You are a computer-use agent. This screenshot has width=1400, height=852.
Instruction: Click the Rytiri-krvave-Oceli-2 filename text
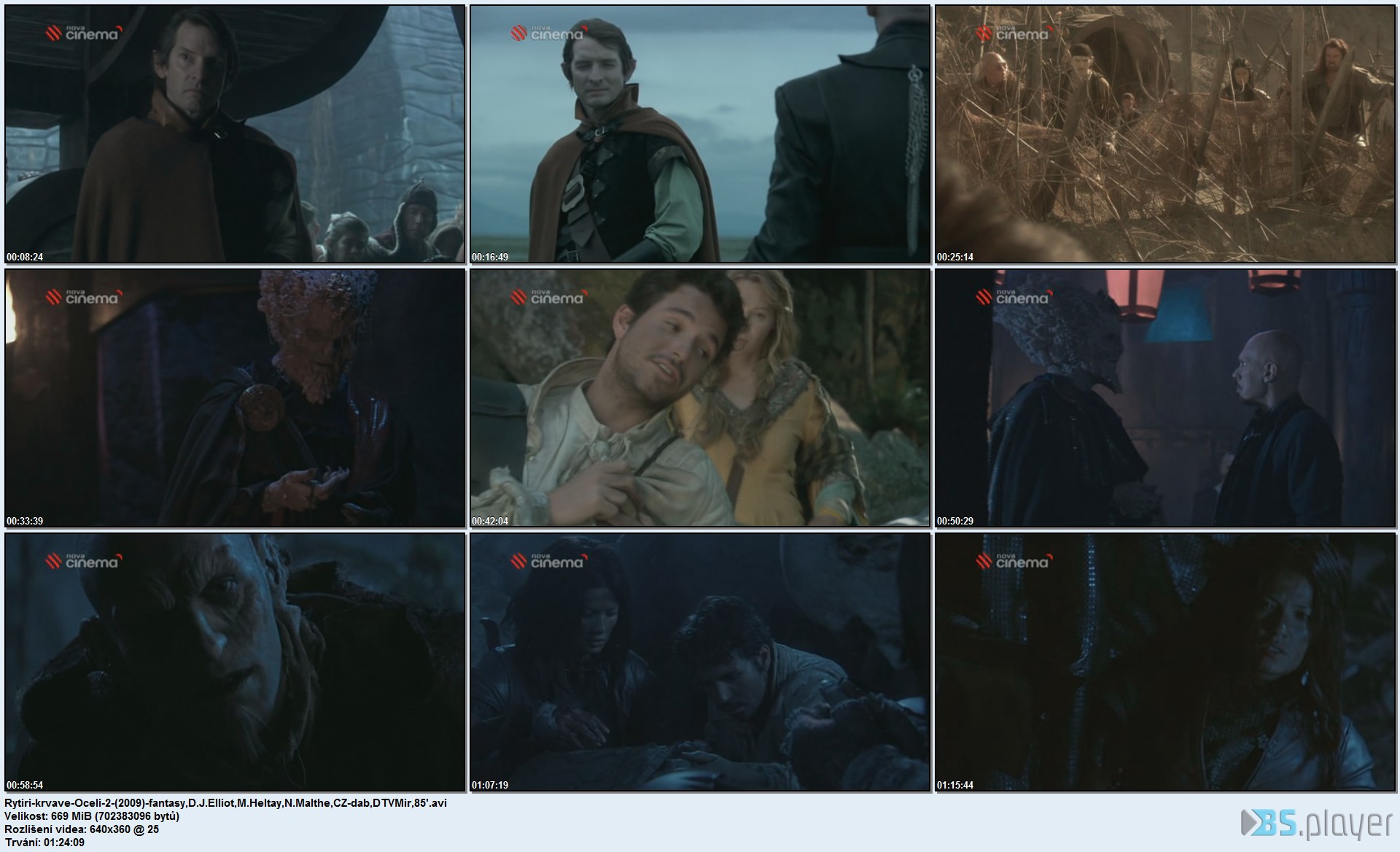(225, 802)
